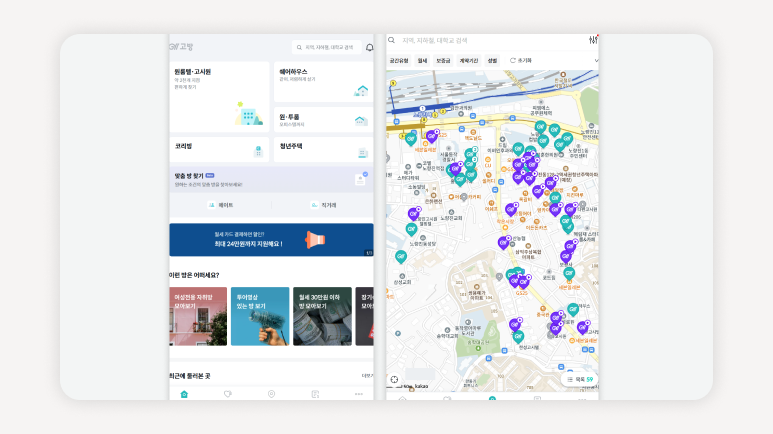Open the 계약기간 filter chip
The image size is (773, 434).
tap(469, 61)
